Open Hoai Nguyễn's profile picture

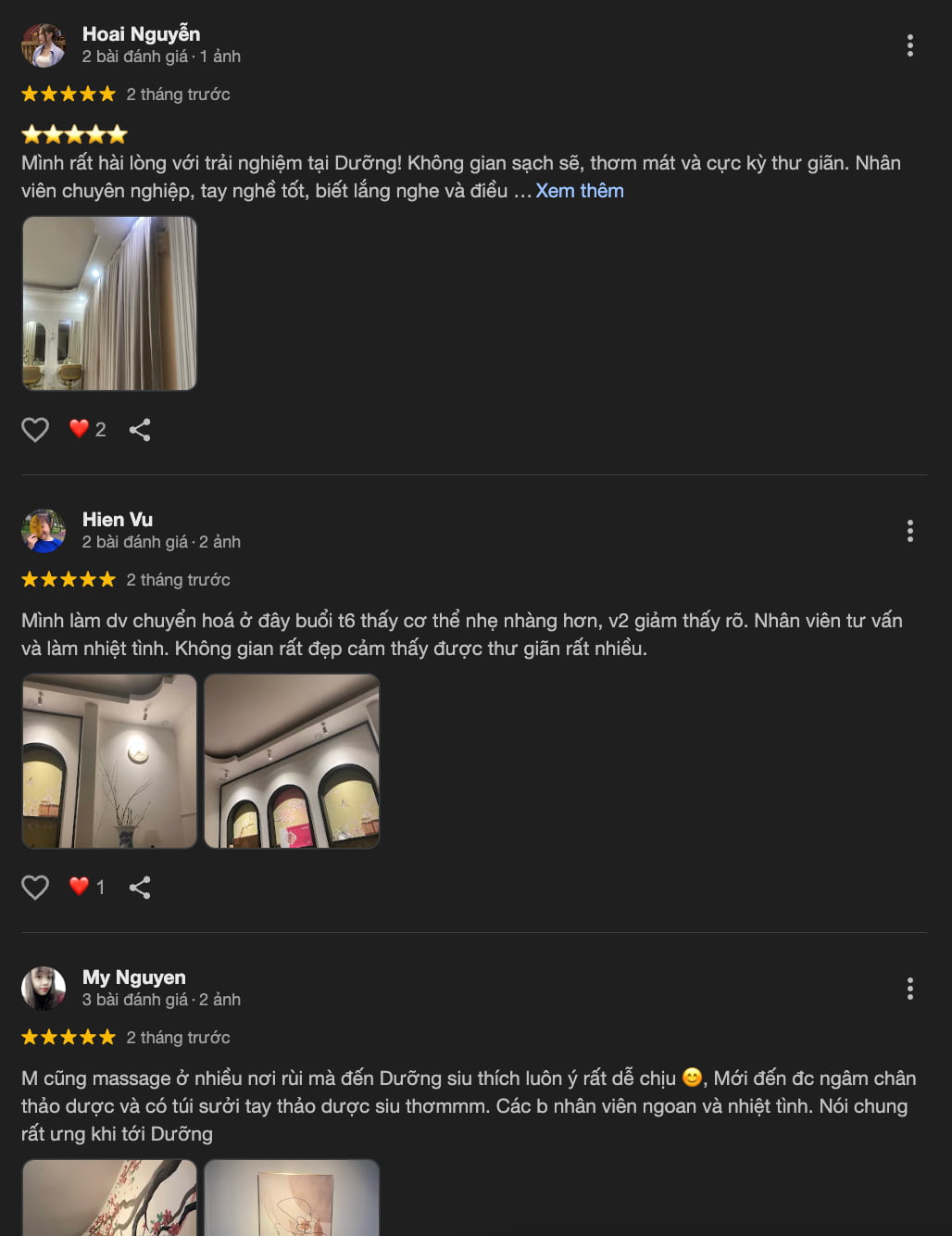tap(44, 45)
